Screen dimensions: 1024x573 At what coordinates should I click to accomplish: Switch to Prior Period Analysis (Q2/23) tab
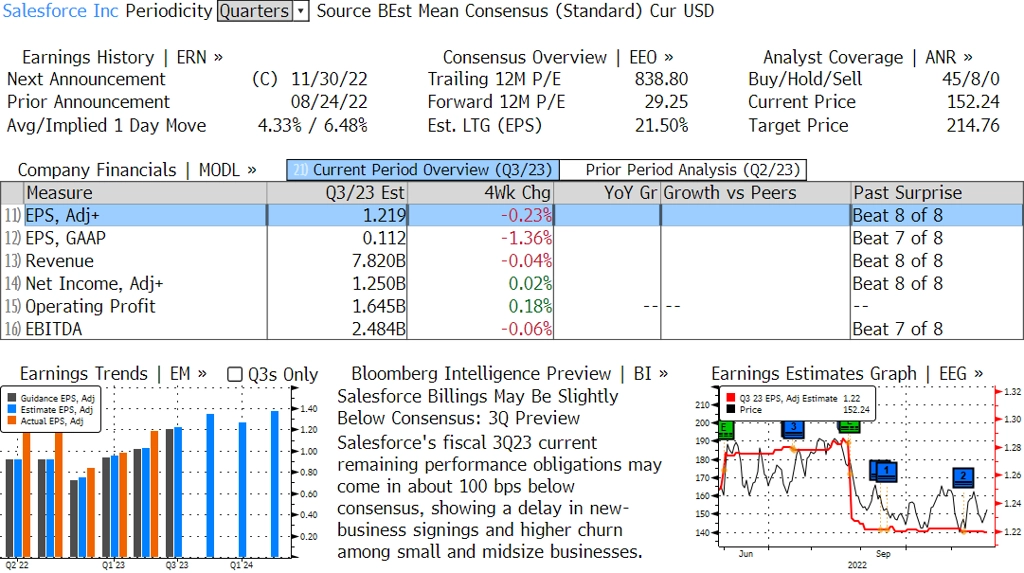683,170
